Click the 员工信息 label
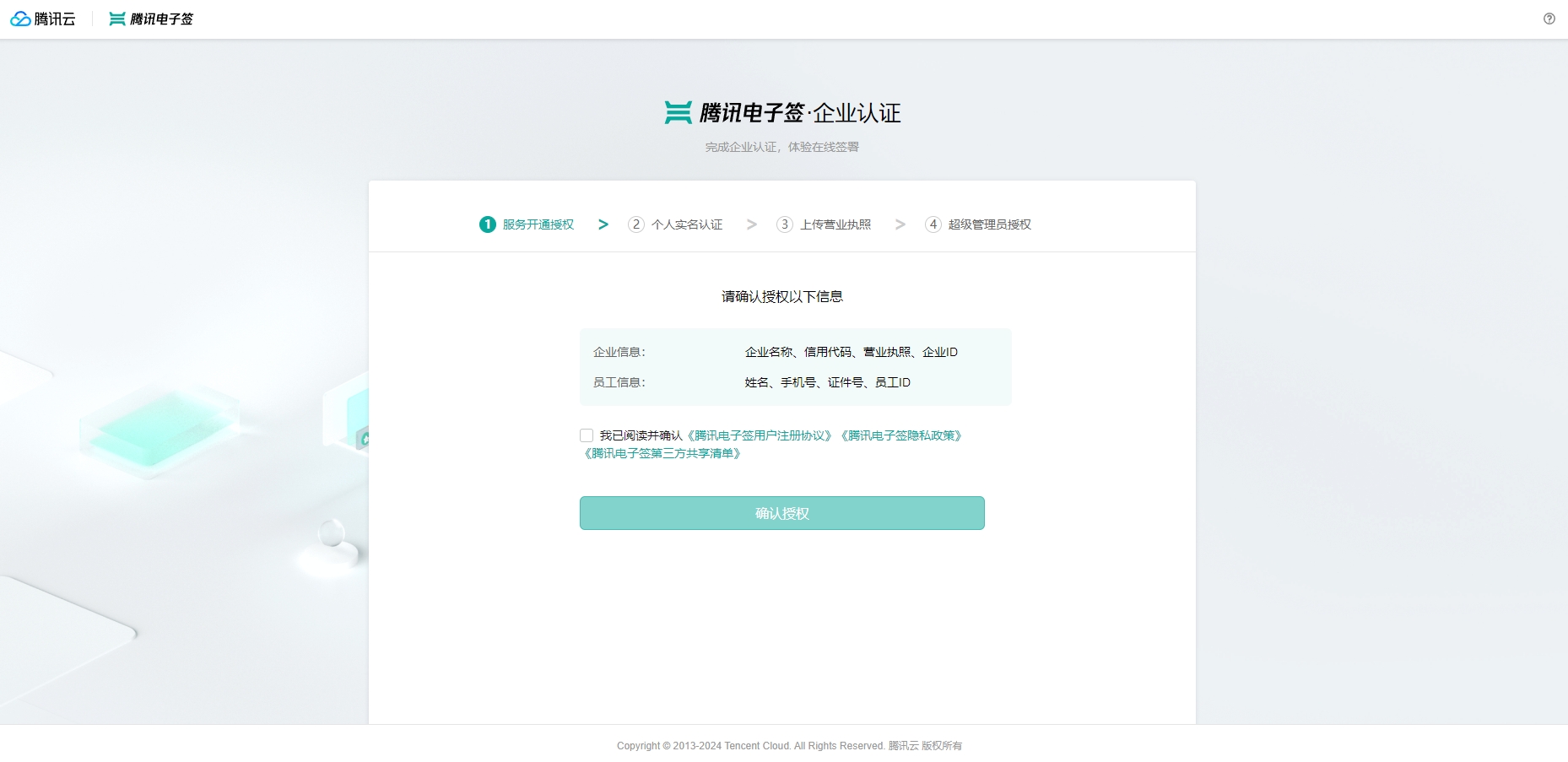Viewport: 1568px width, 762px height. pyautogui.click(x=619, y=382)
